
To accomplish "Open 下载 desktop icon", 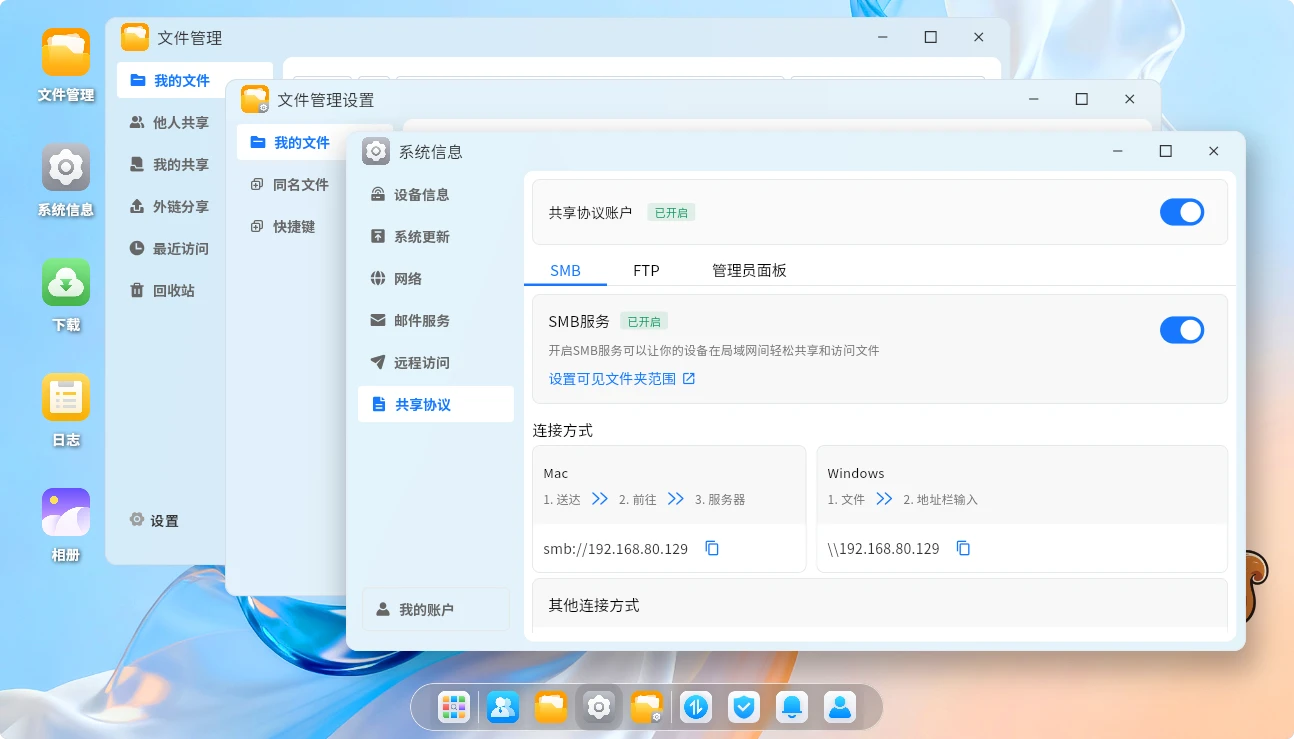I will coord(66,282).
